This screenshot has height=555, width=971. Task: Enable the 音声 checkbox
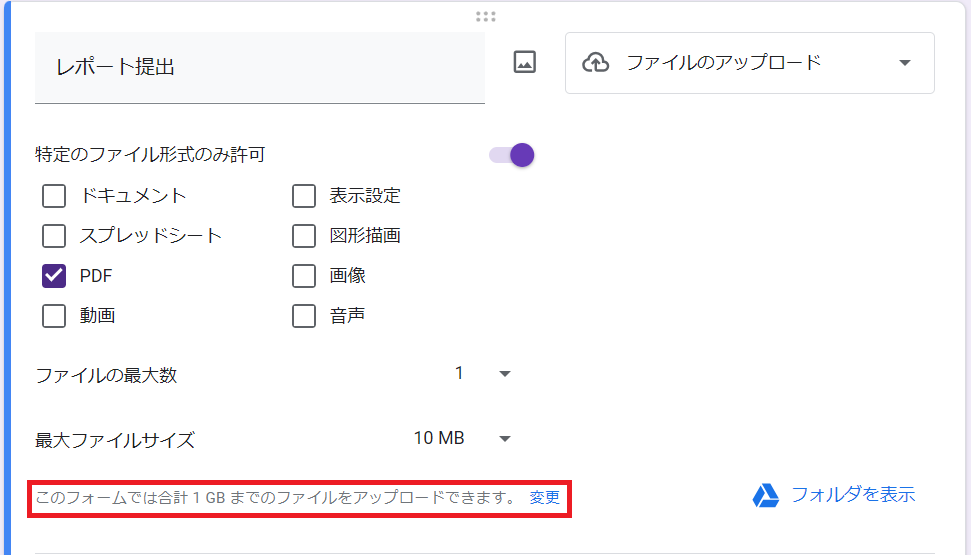pos(304,316)
